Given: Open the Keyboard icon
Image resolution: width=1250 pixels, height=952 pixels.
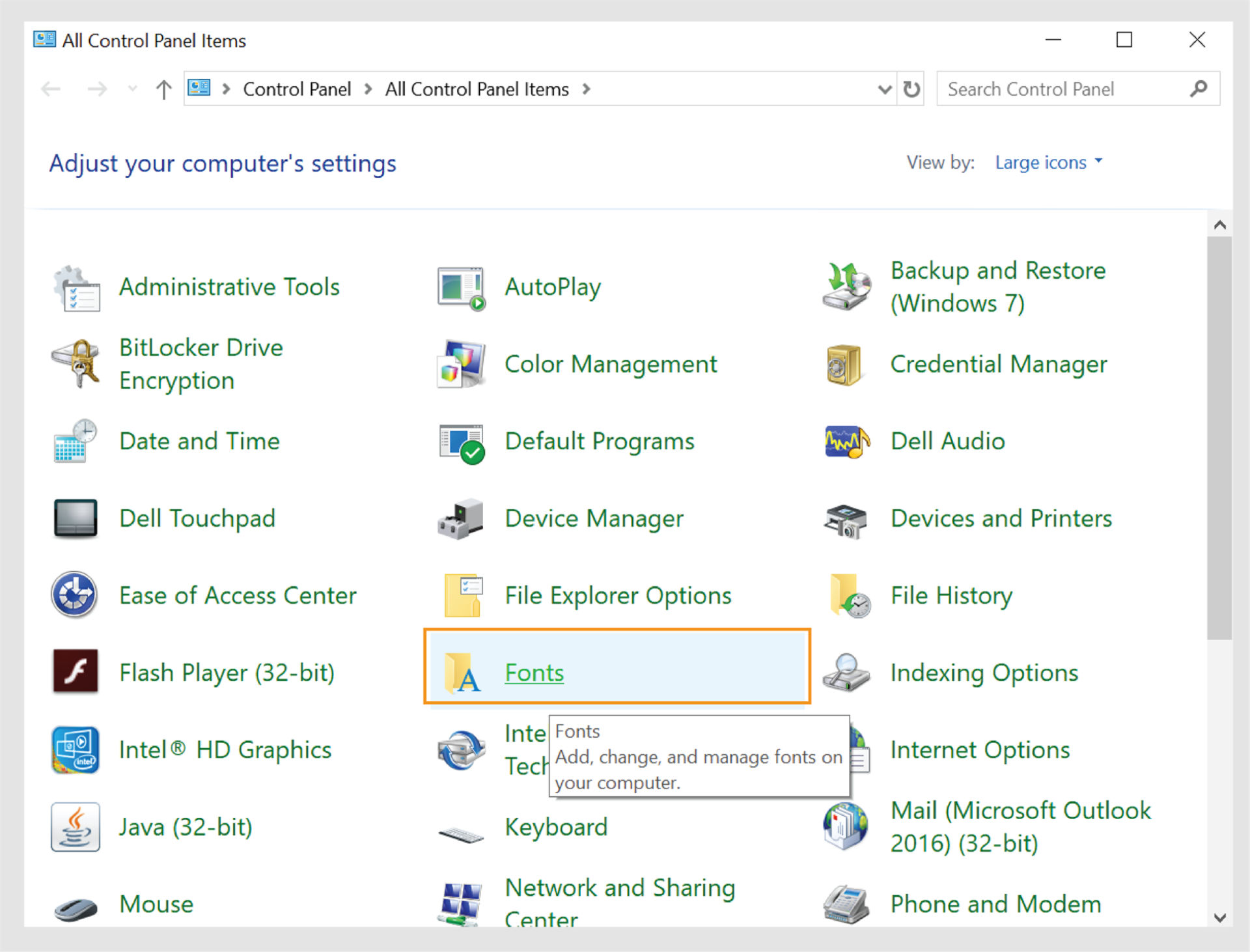Looking at the screenshot, I should [461, 834].
